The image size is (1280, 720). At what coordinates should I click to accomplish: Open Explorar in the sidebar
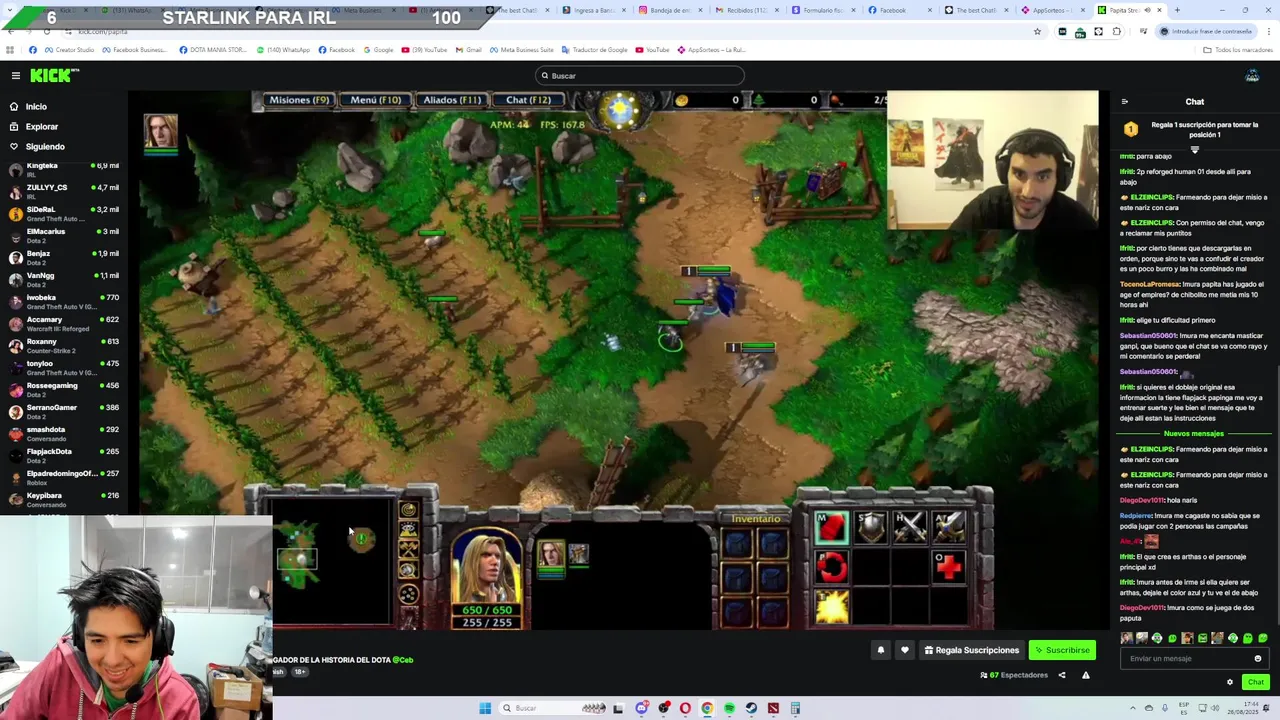pos(42,127)
